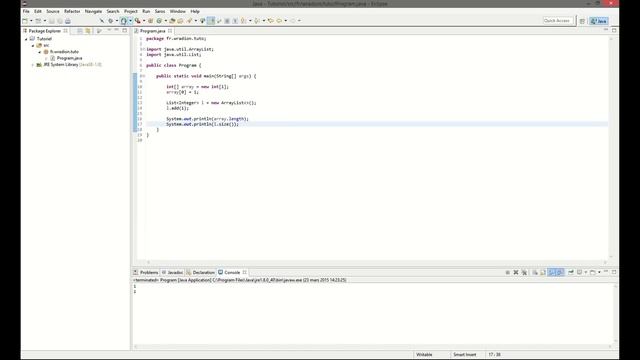Image resolution: width=640 pixels, height=360 pixels.
Task: Expand the JRE System Library node
Action: coord(33,65)
